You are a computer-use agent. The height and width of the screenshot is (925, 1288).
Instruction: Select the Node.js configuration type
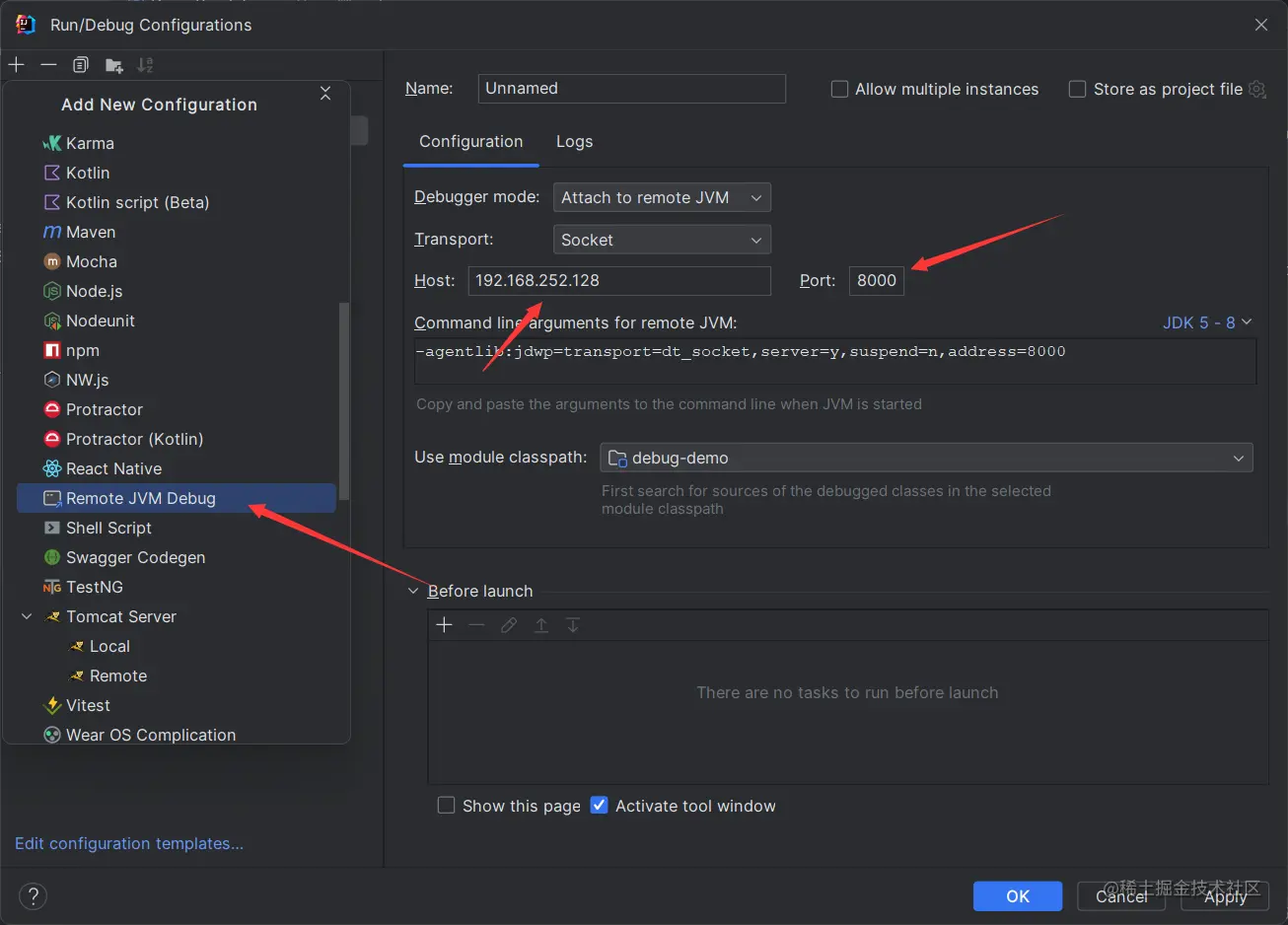click(178, 291)
